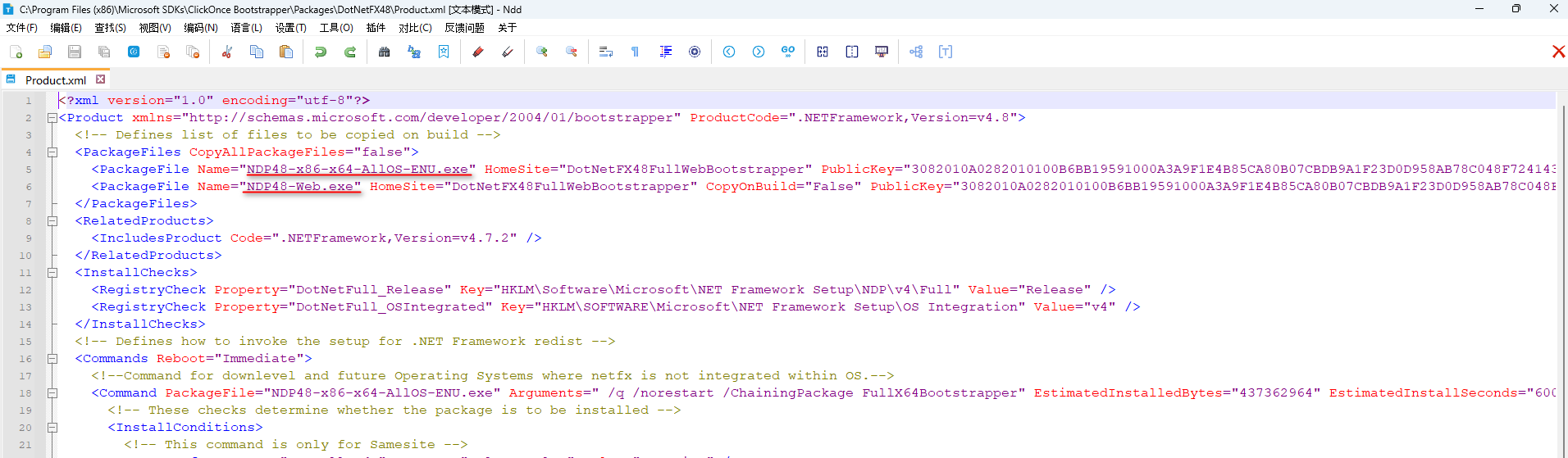Open the 插件 menu
Screen dimensions: 1568x458
pos(376,28)
